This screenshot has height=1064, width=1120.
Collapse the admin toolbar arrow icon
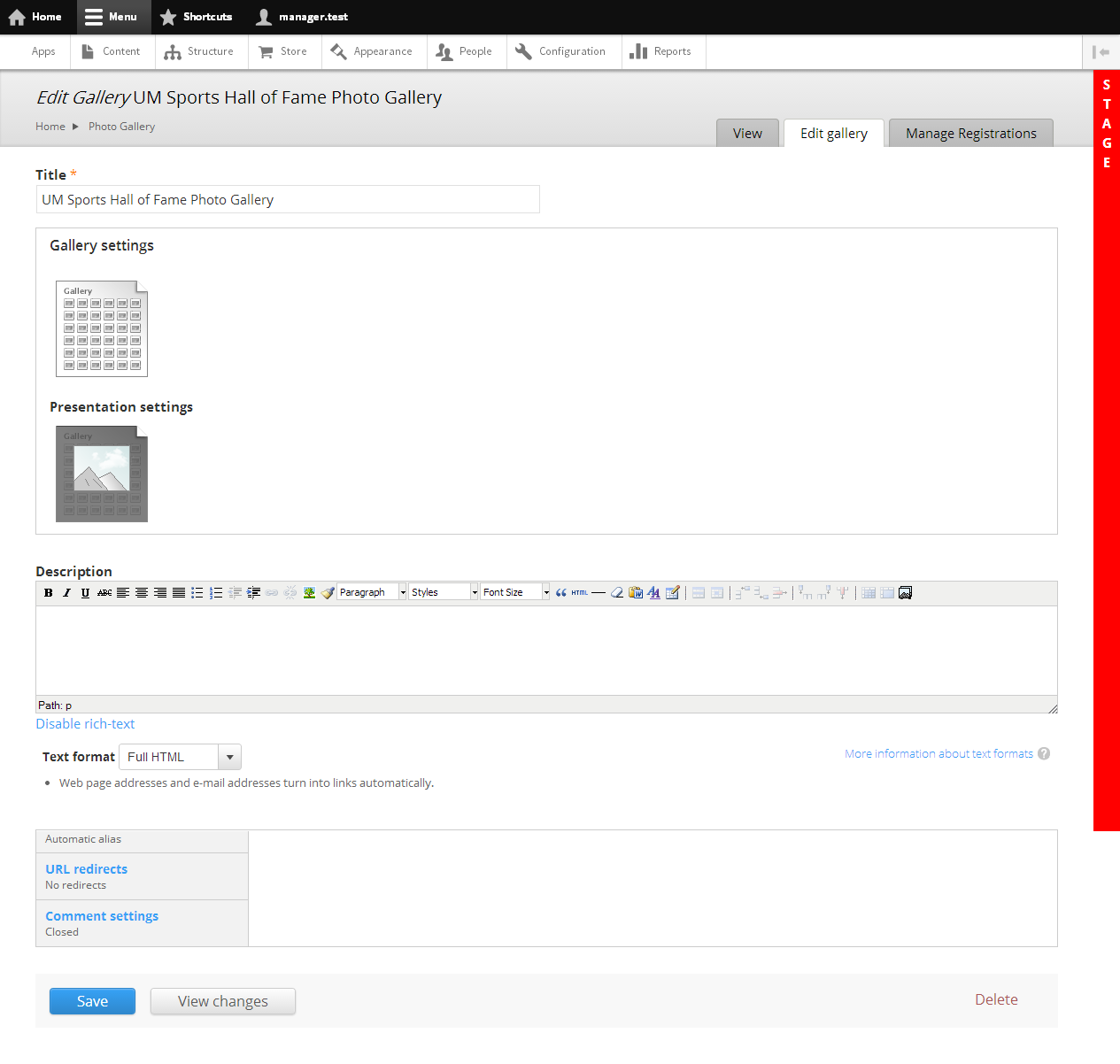[1101, 52]
